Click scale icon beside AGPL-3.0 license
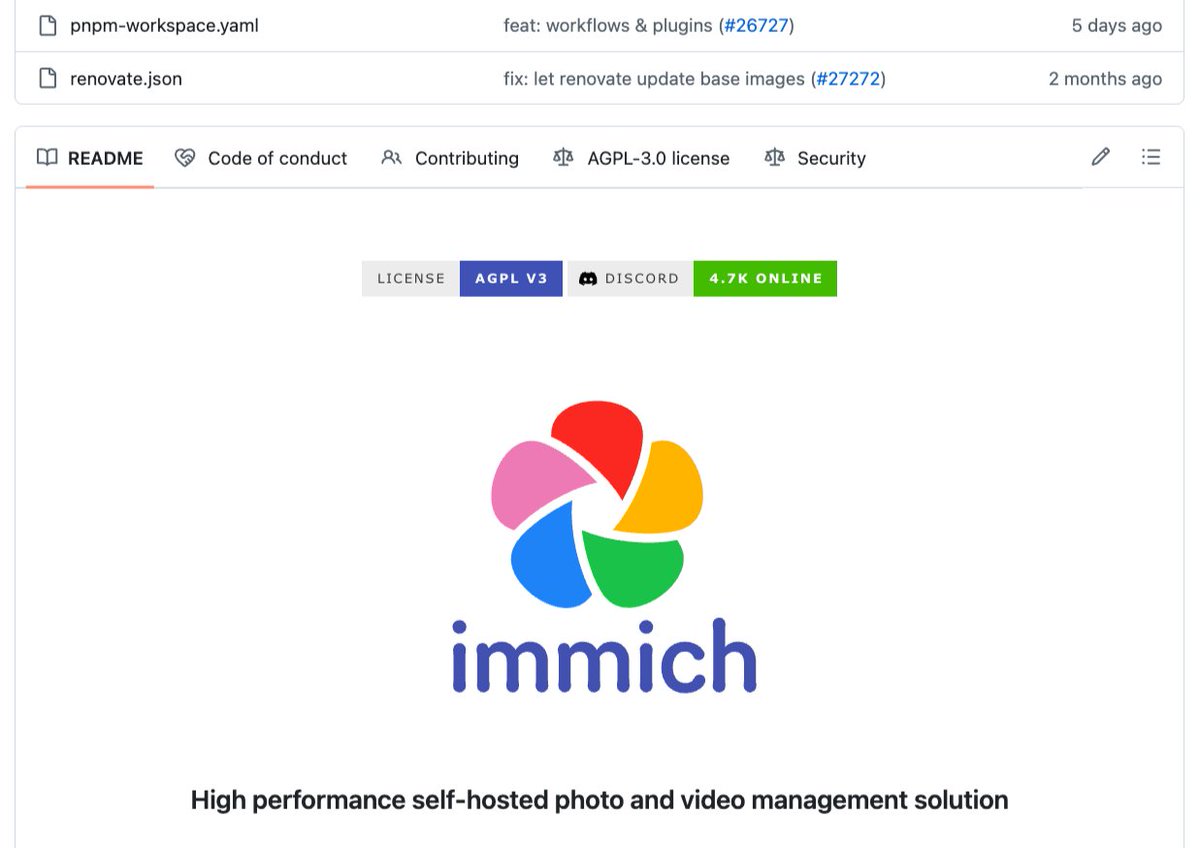The height and width of the screenshot is (848, 1200). click(564, 158)
